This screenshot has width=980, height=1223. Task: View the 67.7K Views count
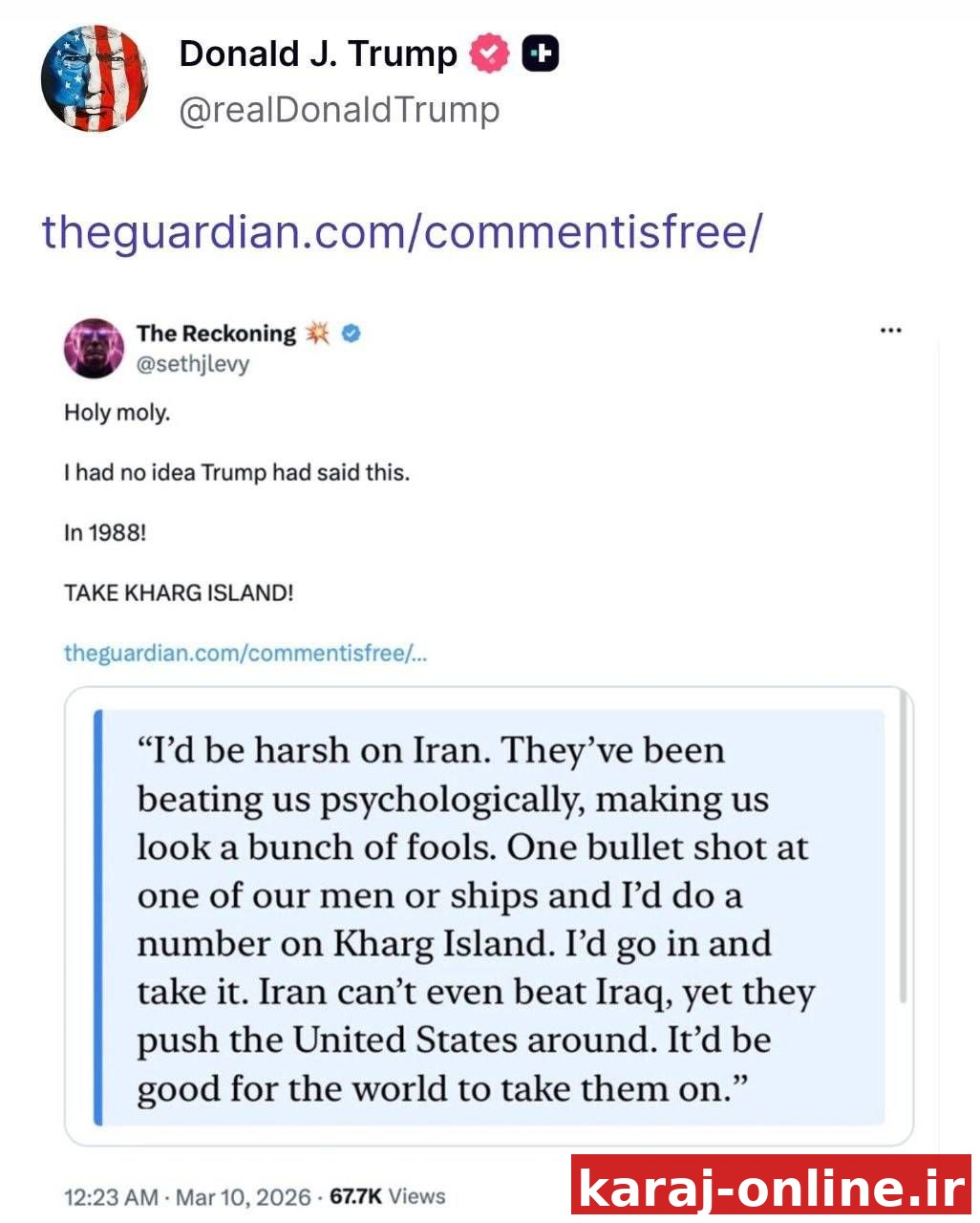click(387, 1196)
